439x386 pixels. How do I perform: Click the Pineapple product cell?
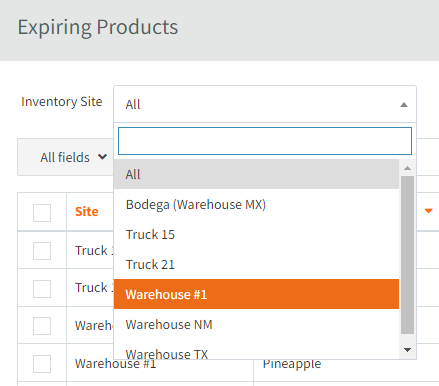(x=292, y=364)
